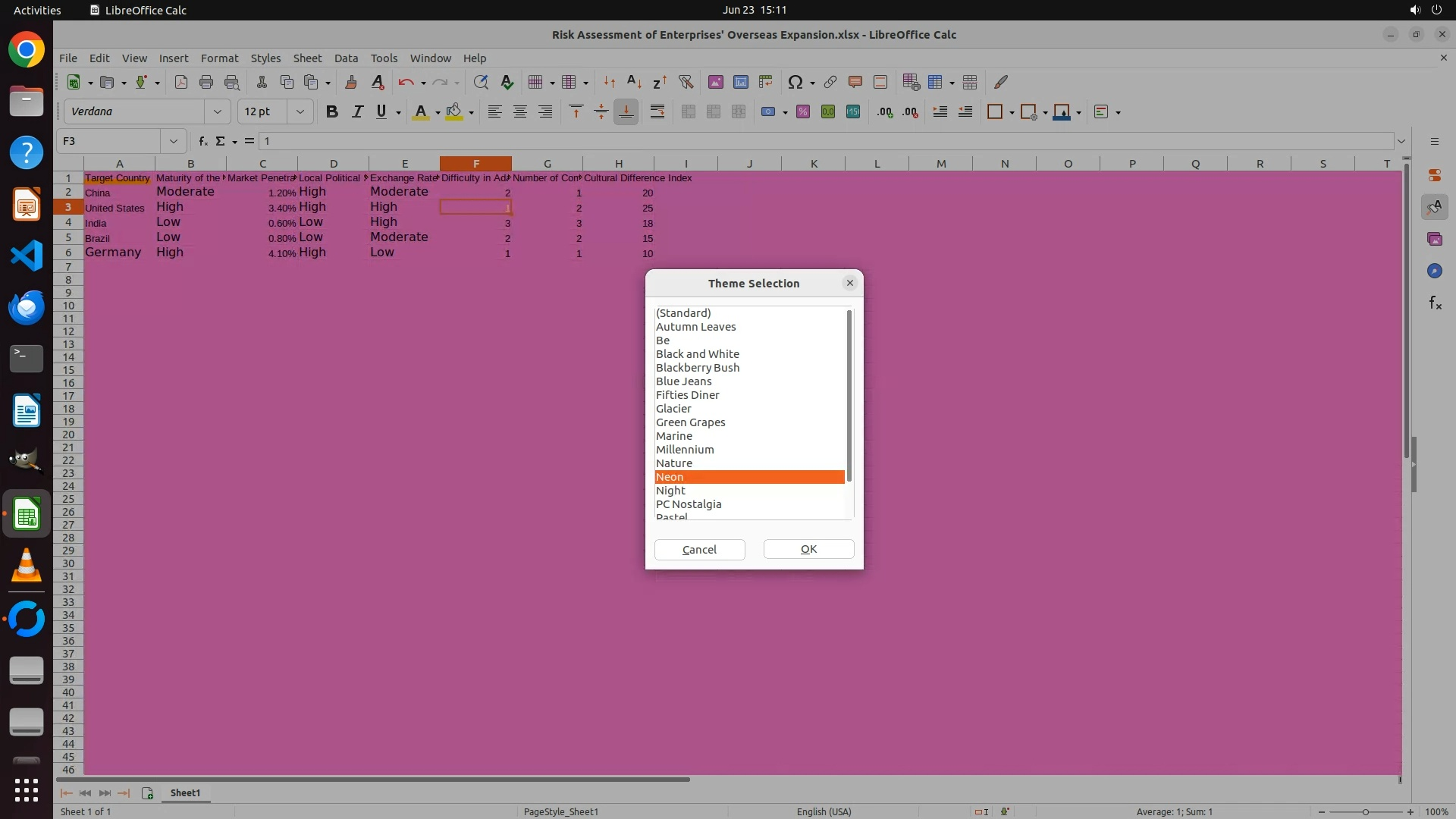Click the Bold formatting icon
This screenshot has height=819, width=1456.
point(331,112)
